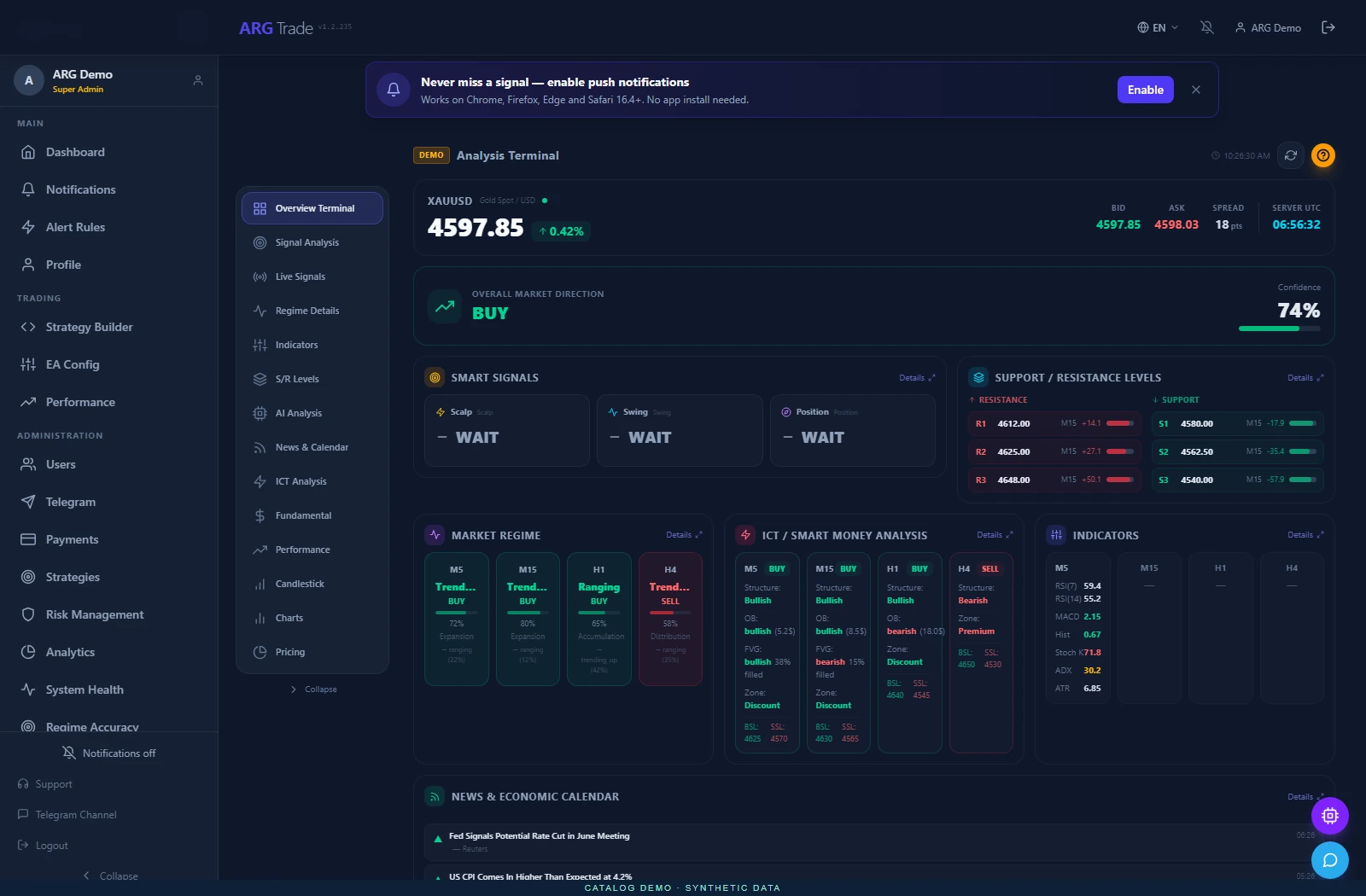Open Fed Signals Potential Rate Cut news item
Screen dimensions: 1366x896
pyautogui.click(x=873, y=841)
